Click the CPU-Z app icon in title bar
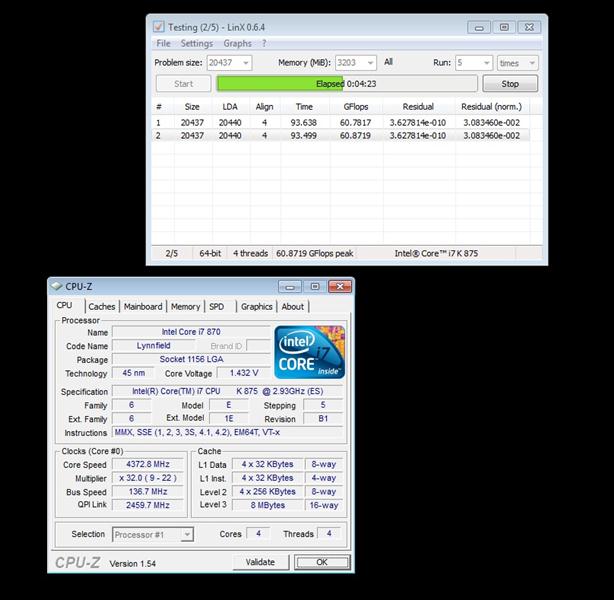The width and height of the screenshot is (614, 600). (x=57, y=286)
